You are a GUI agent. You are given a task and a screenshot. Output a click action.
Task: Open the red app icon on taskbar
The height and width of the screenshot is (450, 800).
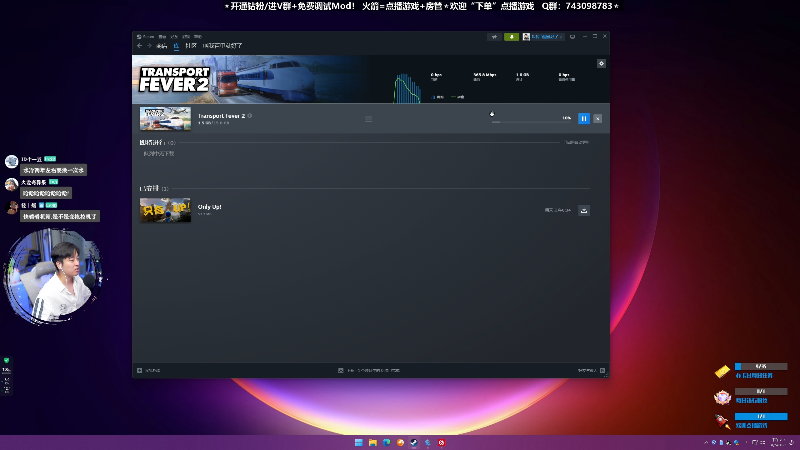pos(442,442)
